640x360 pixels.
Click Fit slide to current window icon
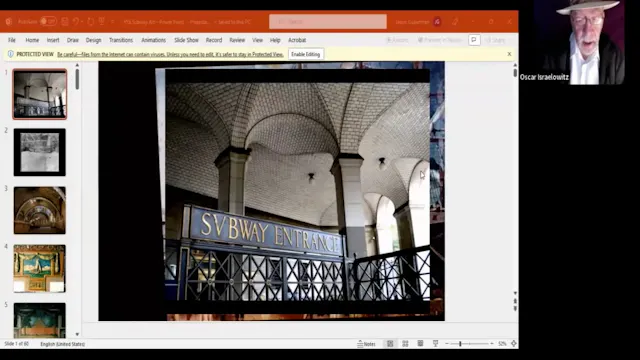[514, 344]
